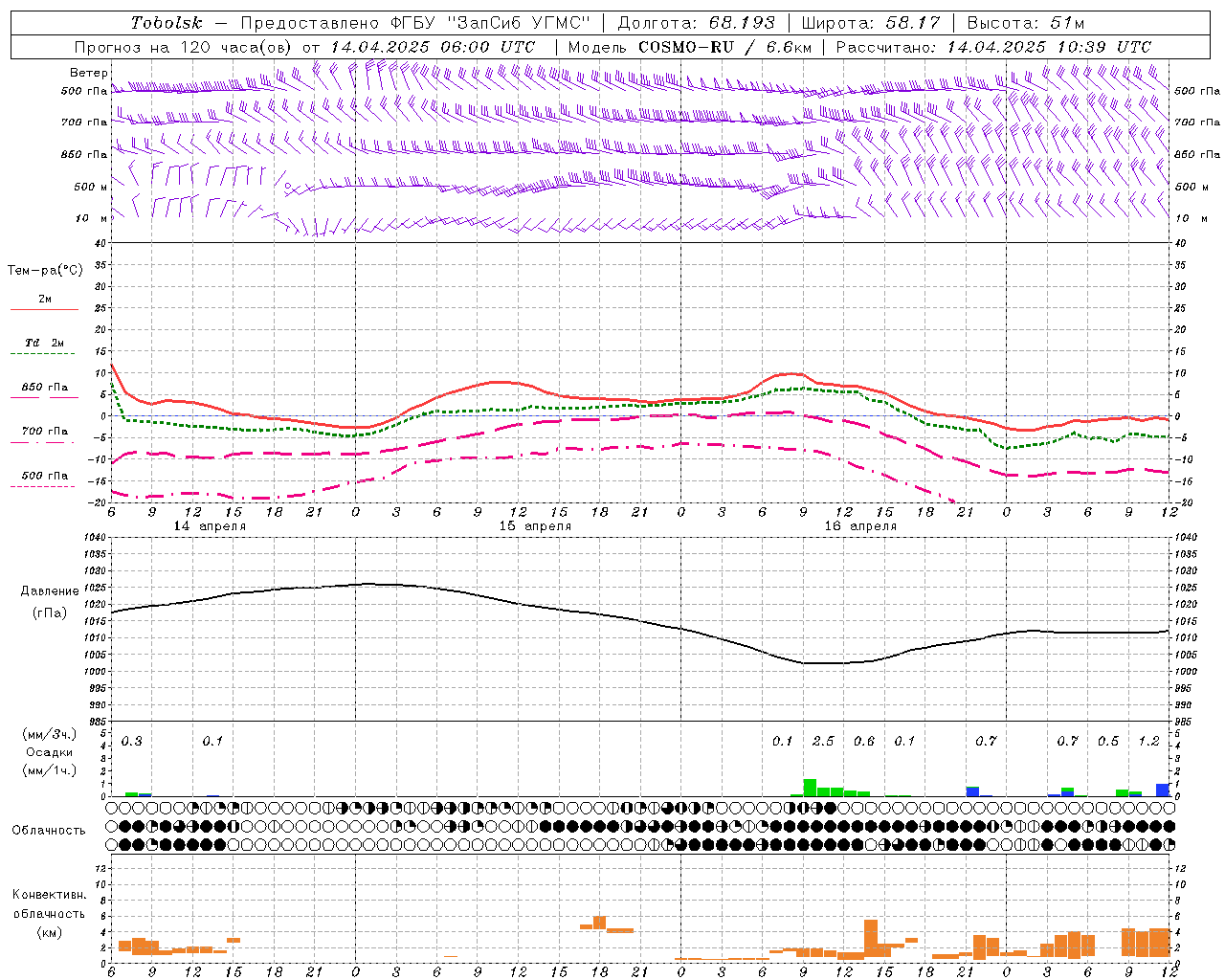The height and width of the screenshot is (980, 1225).
Task: Click the "Давление" pressure panel label
Action: [x=50, y=591]
